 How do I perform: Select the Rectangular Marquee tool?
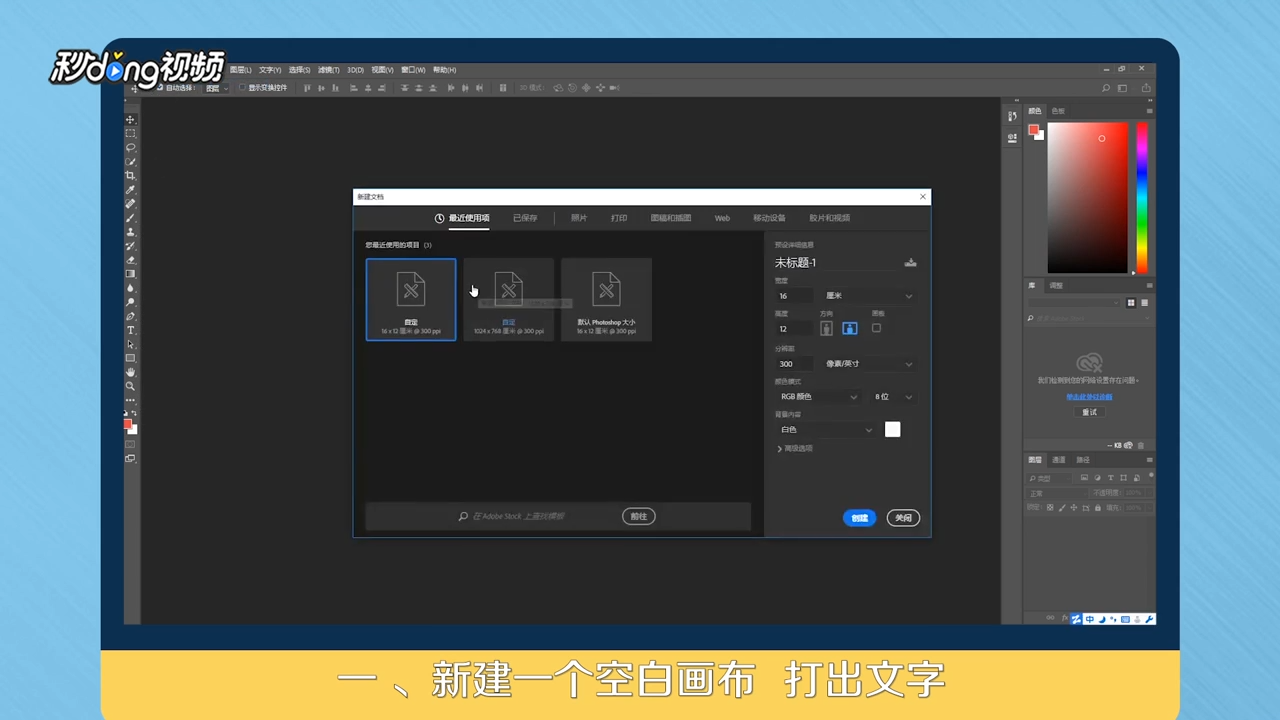click(130, 133)
